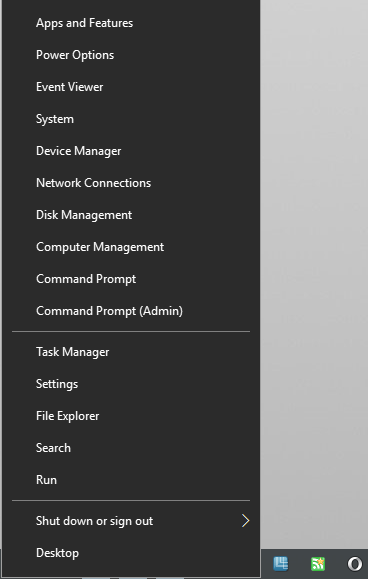This screenshot has width=368, height=579.
Task: Expand the Shut down or sign out arrow
Action: pyautogui.click(x=245, y=521)
